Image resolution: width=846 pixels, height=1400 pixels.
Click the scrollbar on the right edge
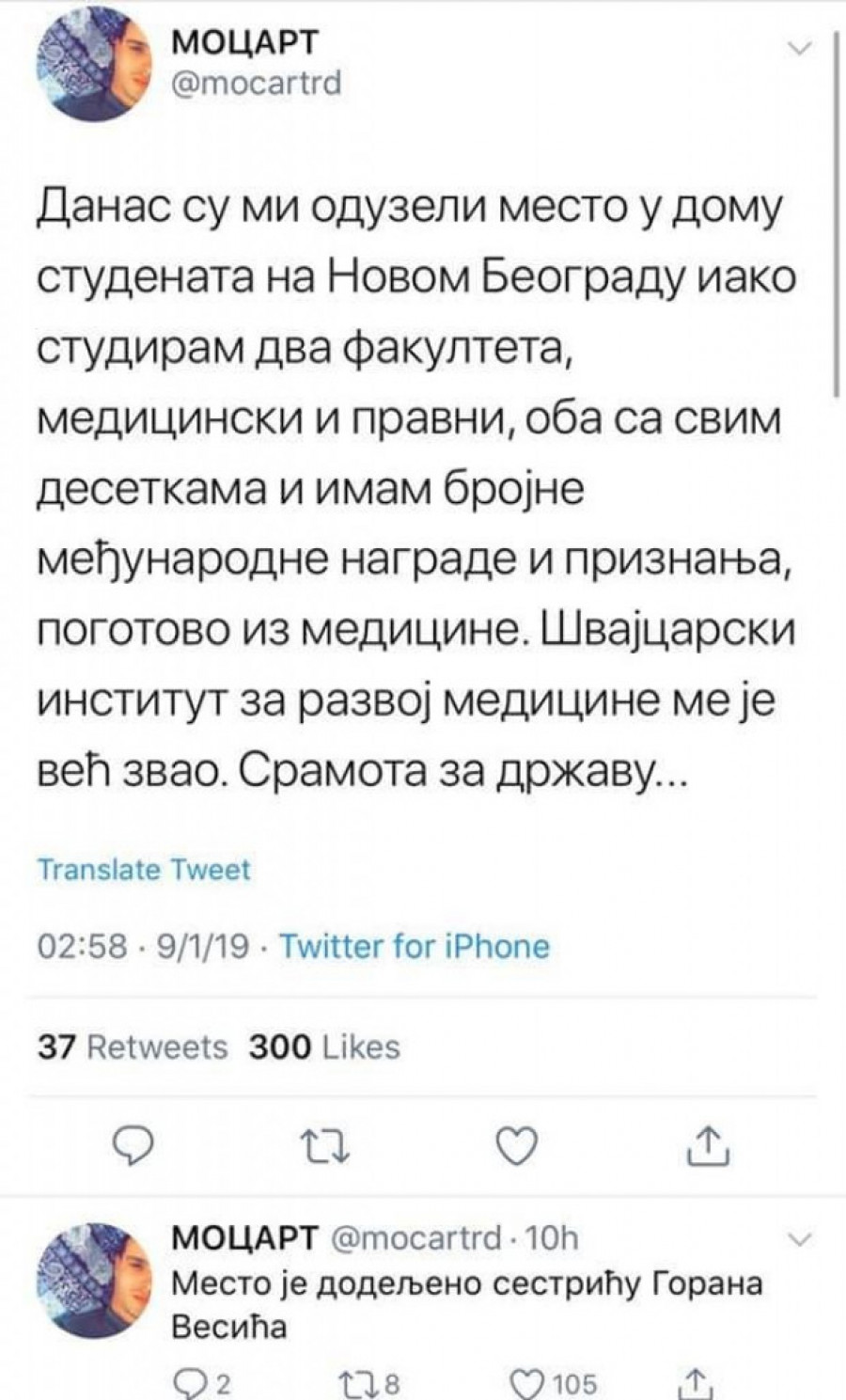(837, 216)
